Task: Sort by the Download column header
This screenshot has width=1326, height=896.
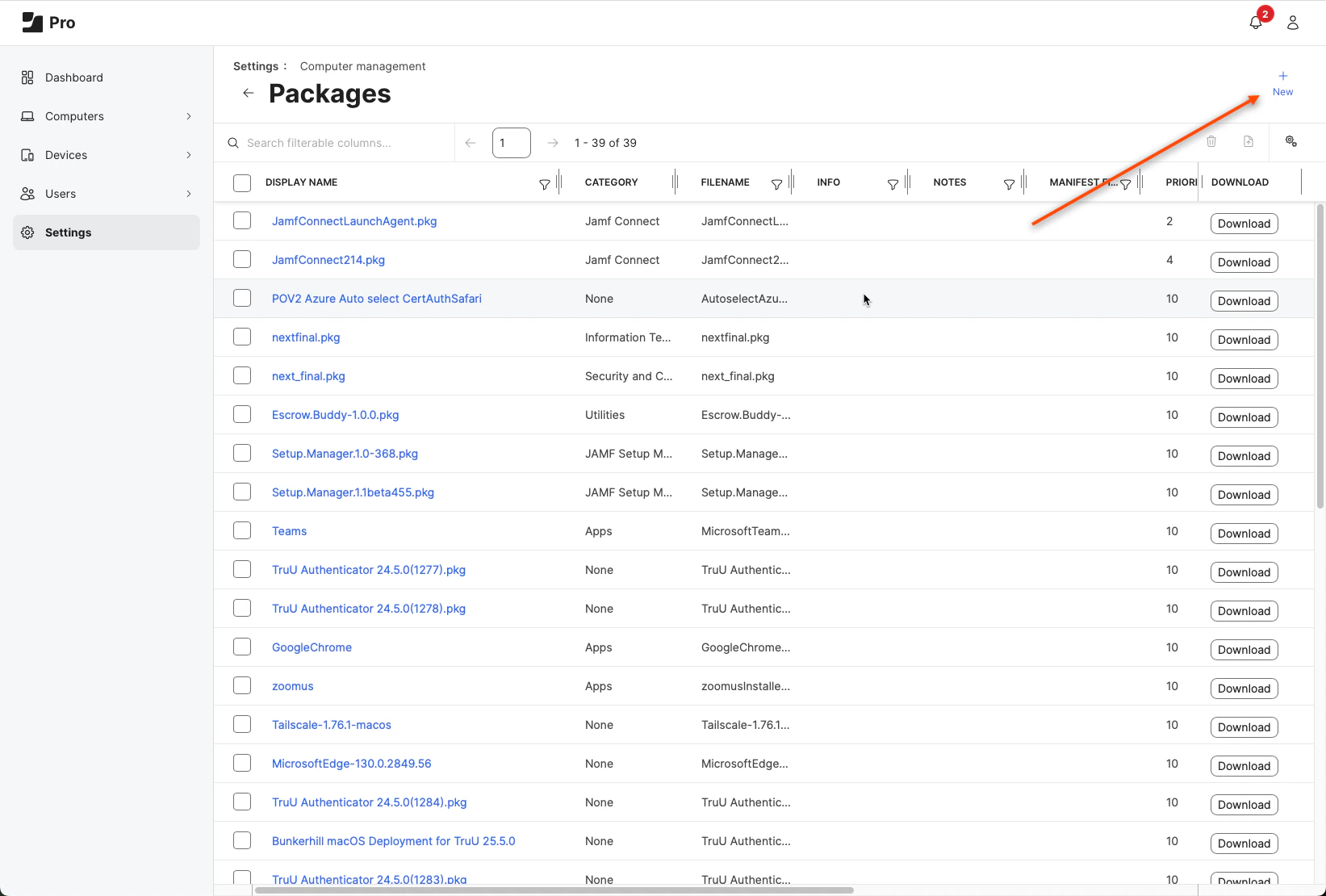Action: pyautogui.click(x=1240, y=182)
